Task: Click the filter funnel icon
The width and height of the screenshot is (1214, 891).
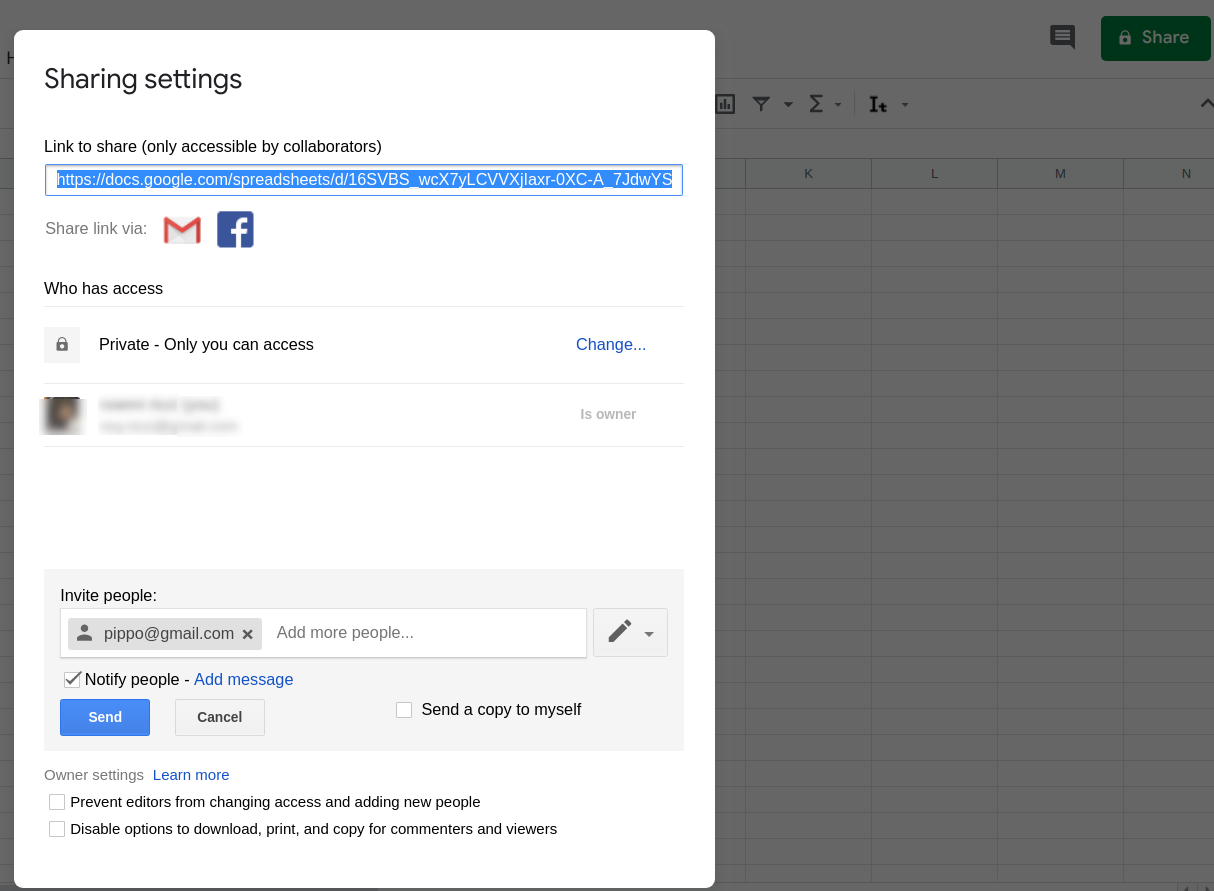Action: (x=761, y=104)
